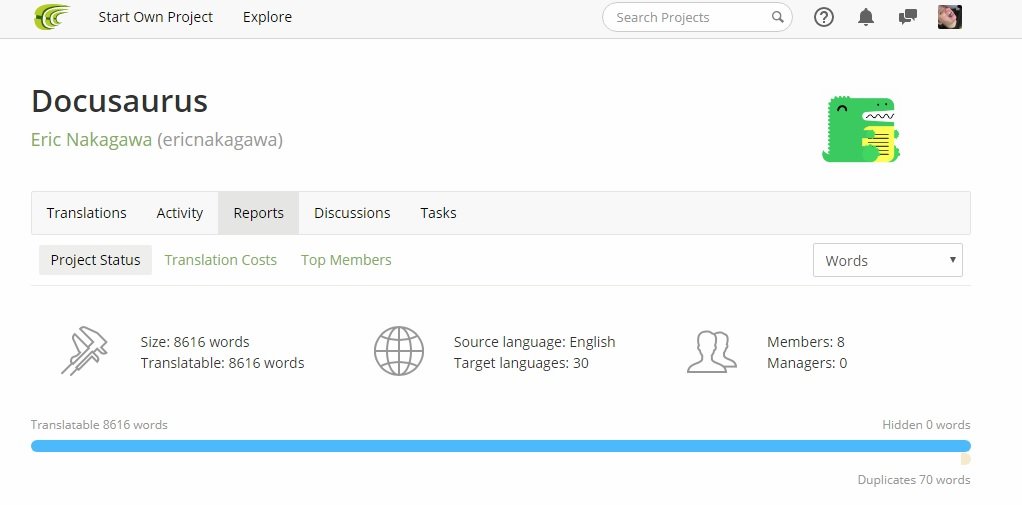The height and width of the screenshot is (505, 1022).
Task: Select the Reports tab
Action: coord(259,213)
